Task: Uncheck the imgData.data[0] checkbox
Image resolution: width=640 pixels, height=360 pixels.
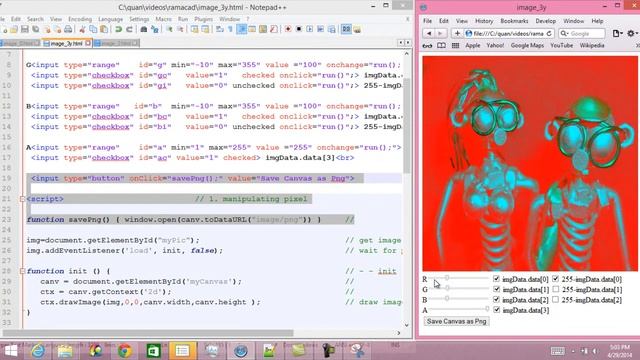Action: click(x=496, y=279)
